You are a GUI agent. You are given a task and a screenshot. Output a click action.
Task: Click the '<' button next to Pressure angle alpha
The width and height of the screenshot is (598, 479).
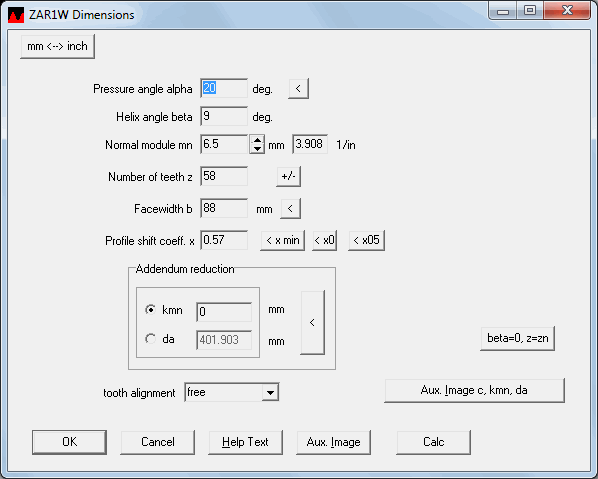pos(298,89)
